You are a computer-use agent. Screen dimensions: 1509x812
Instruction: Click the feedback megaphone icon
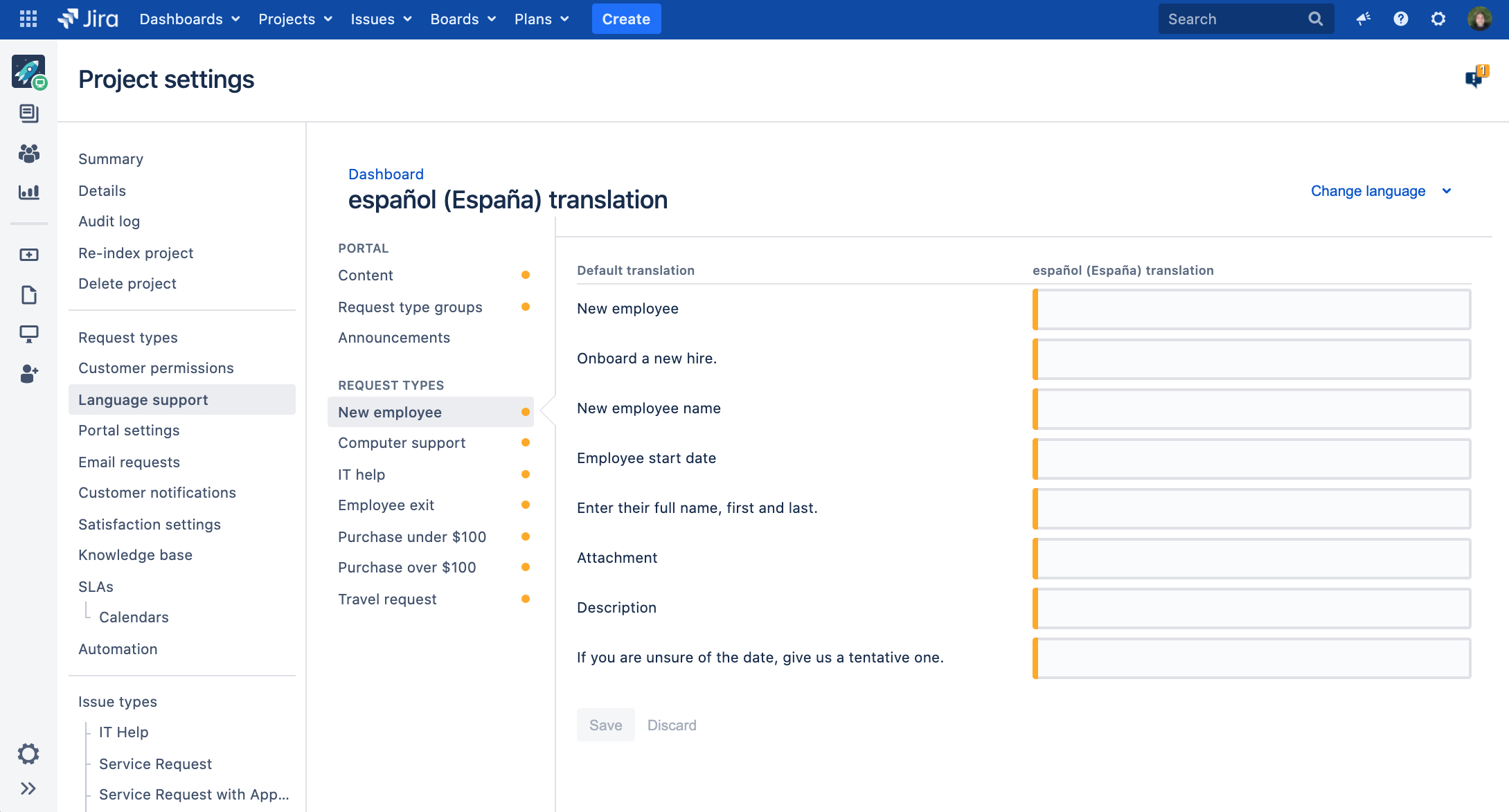[x=1364, y=19]
